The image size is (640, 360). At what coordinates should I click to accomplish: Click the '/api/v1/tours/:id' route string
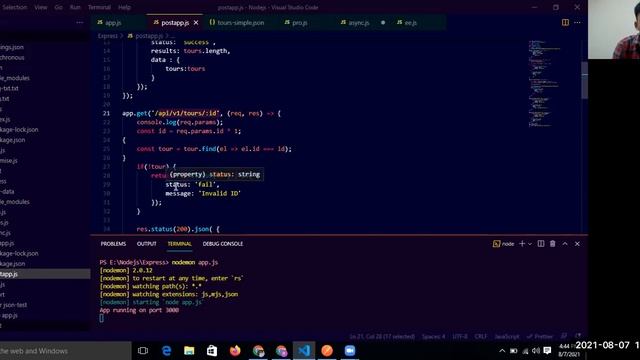(x=185, y=113)
